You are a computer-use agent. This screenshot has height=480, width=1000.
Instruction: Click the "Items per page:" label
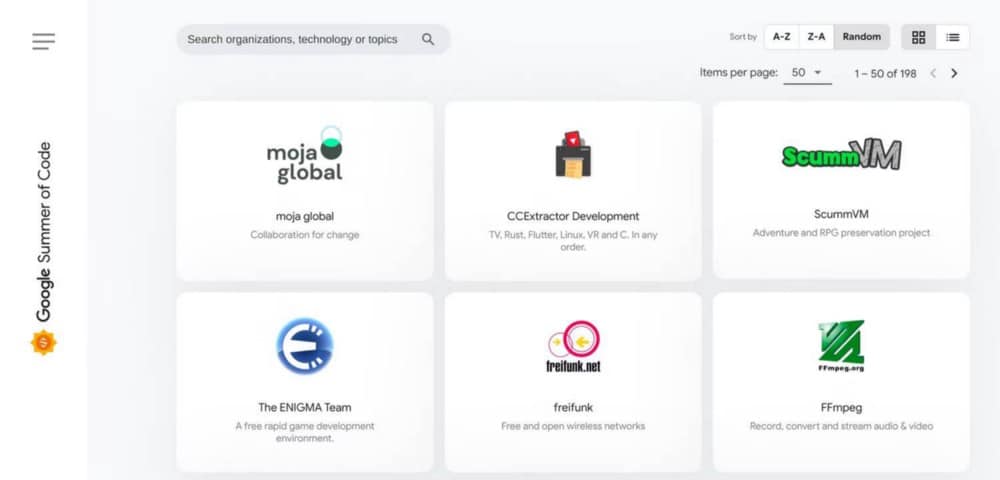point(739,73)
